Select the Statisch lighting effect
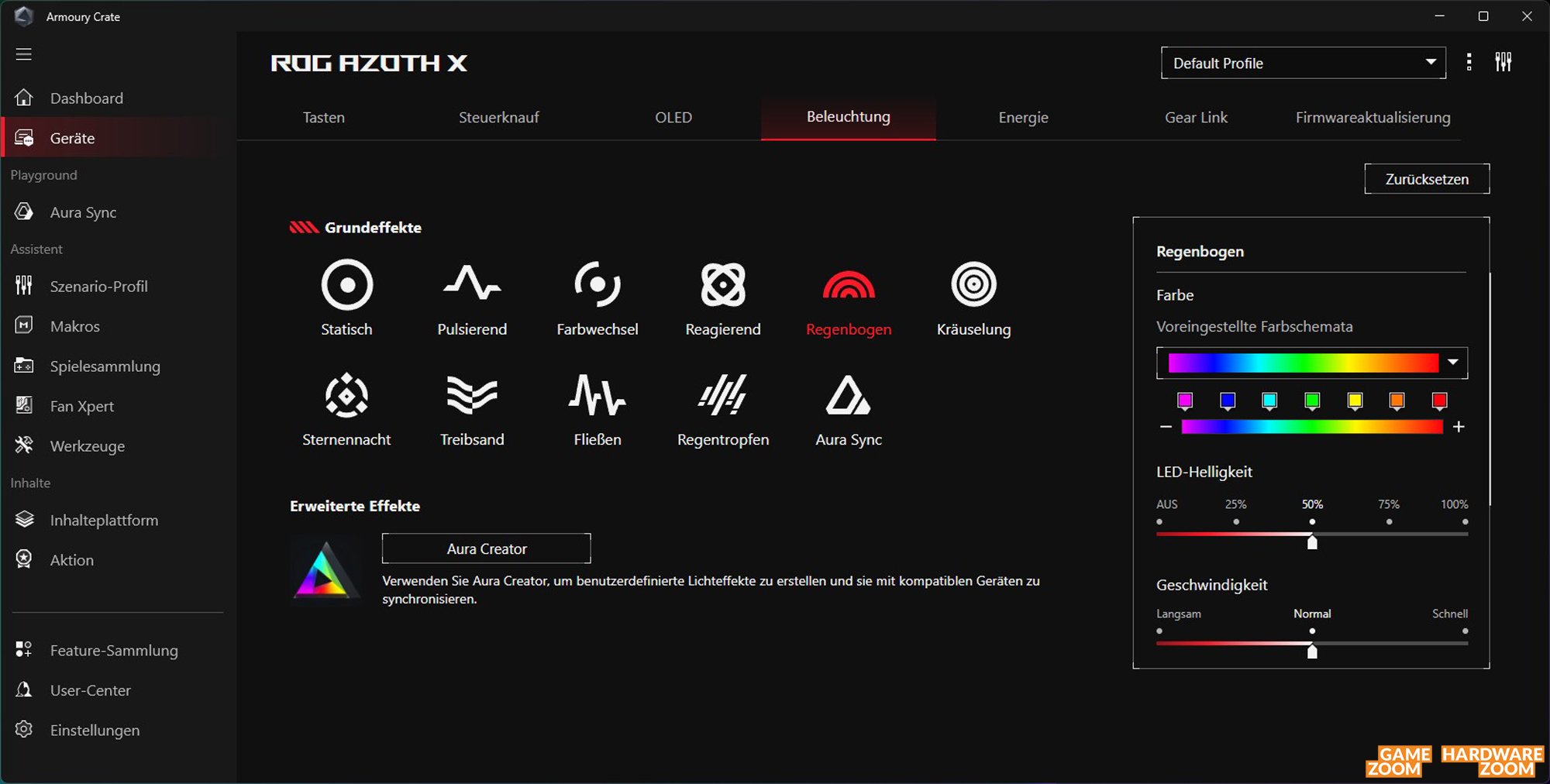The width and height of the screenshot is (1550, 784). (x=346, y=285)
